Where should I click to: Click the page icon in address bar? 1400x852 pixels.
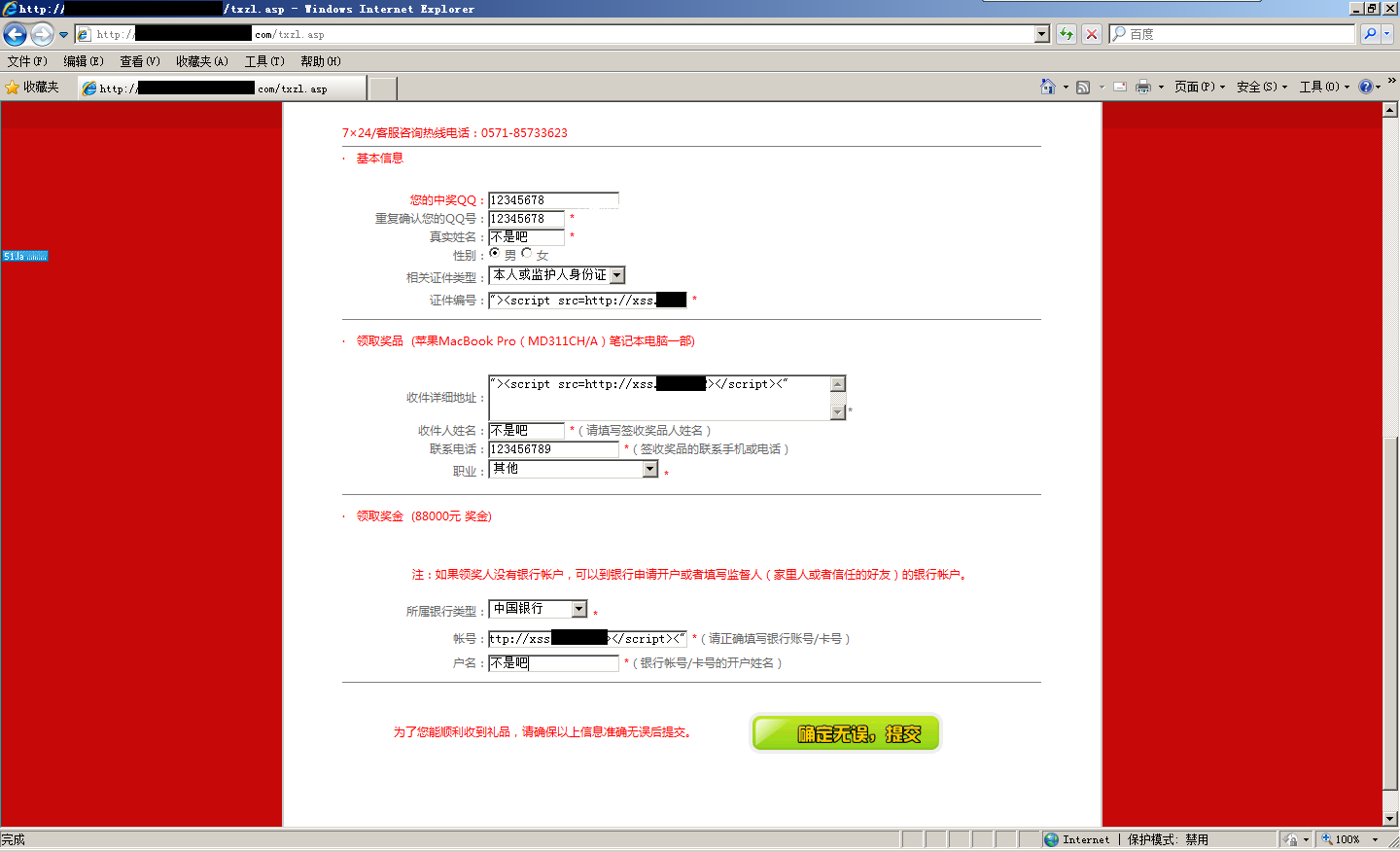pyautogui.click(x=84, y=34)
